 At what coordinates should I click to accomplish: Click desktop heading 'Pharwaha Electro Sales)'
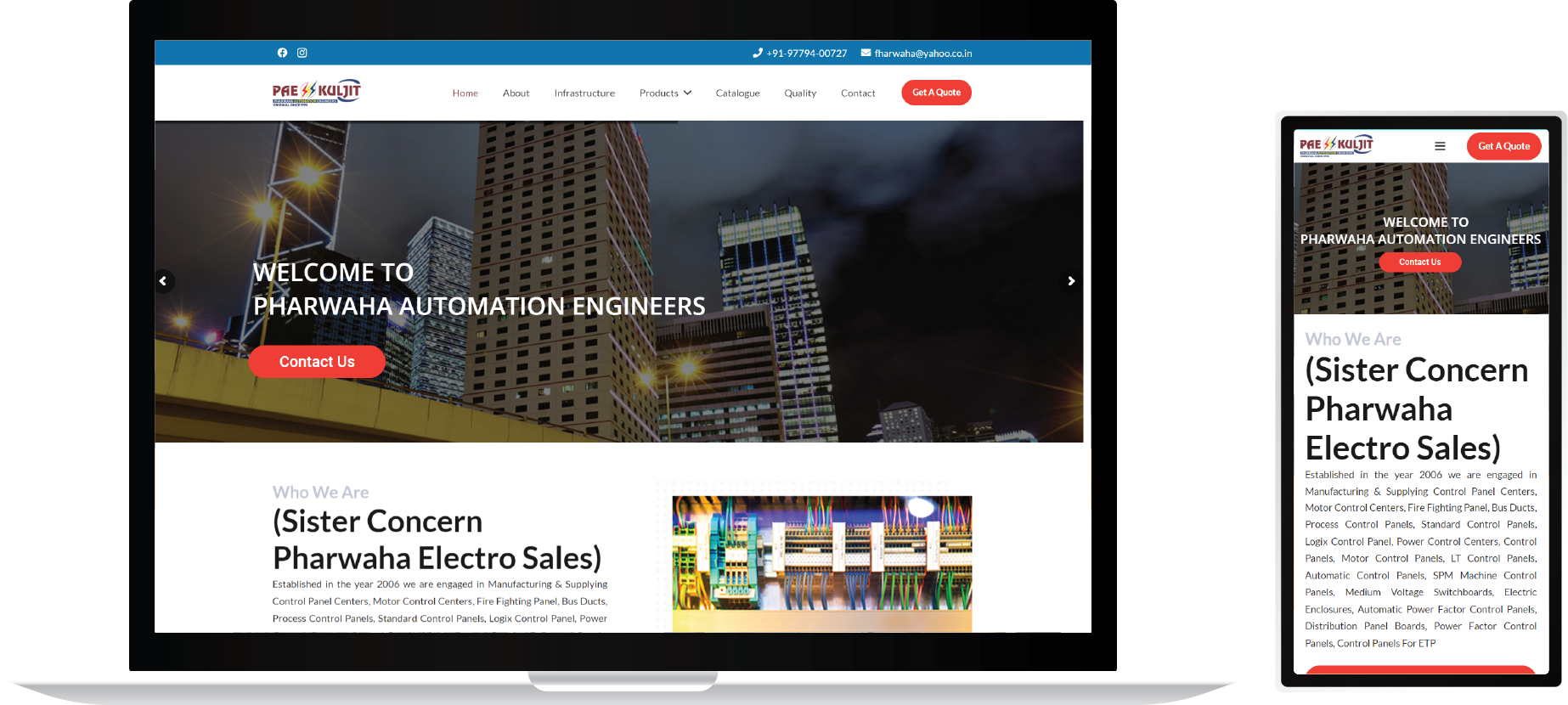(x=437, y=558)
